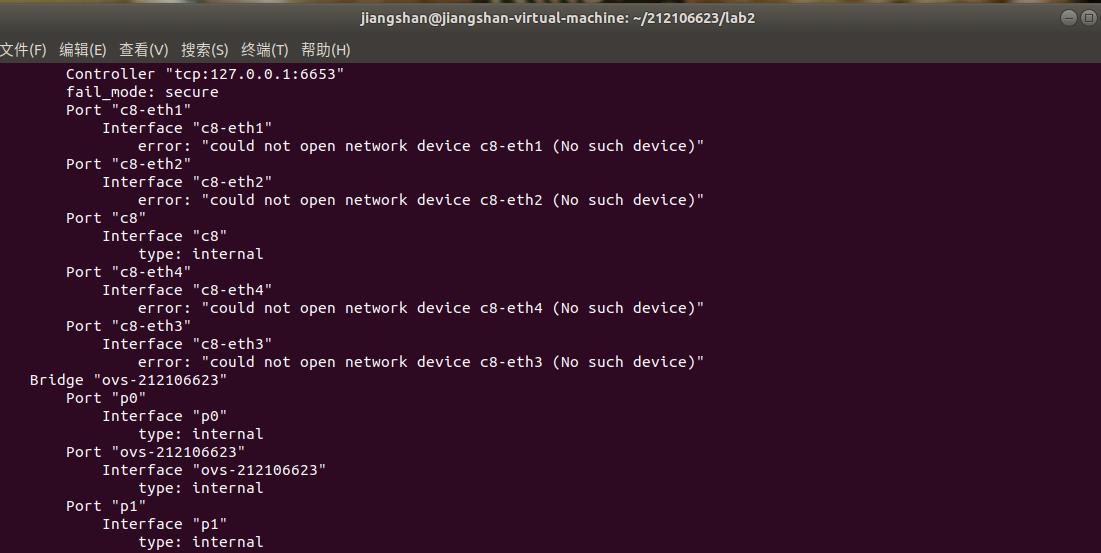Click the Interface "c8" line
The height and width of the screenshot is (553, 1101).
tap(165, 236)
